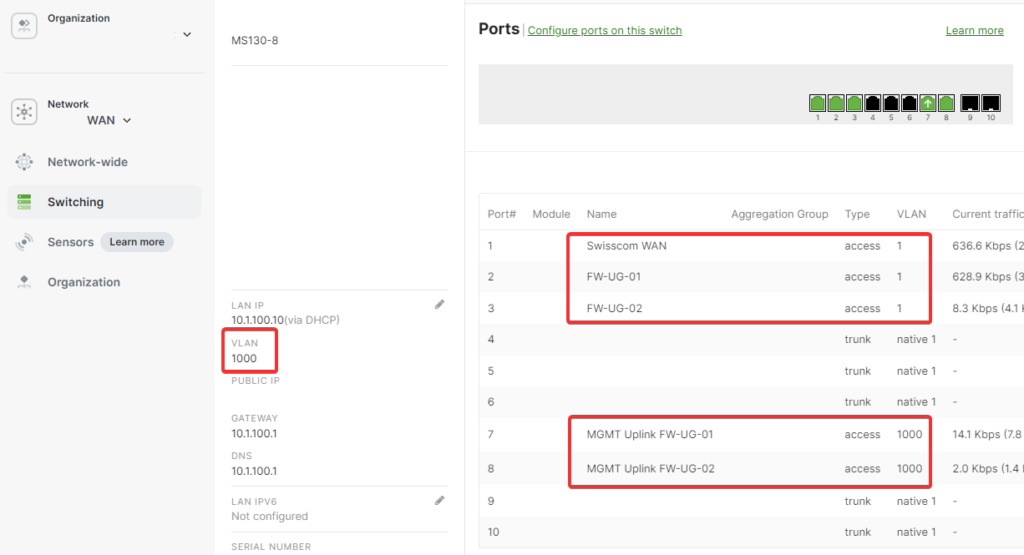Click Learn more link in Ports header

974,31
